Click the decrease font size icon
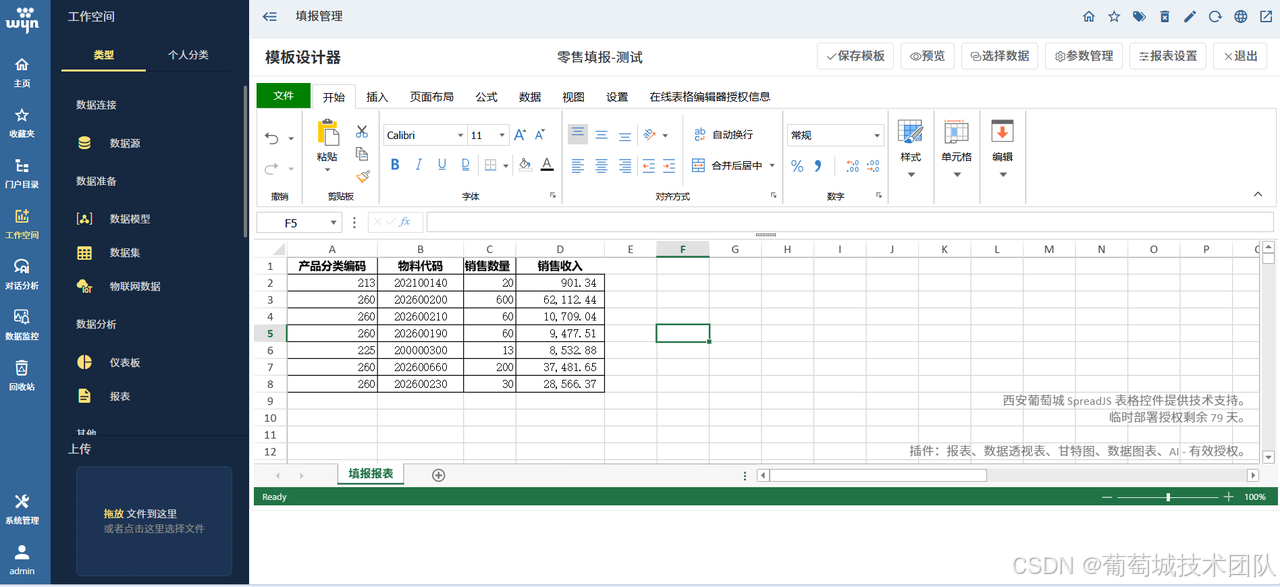This screenshot has height=587, width=1280. click(x=540, y=135)
